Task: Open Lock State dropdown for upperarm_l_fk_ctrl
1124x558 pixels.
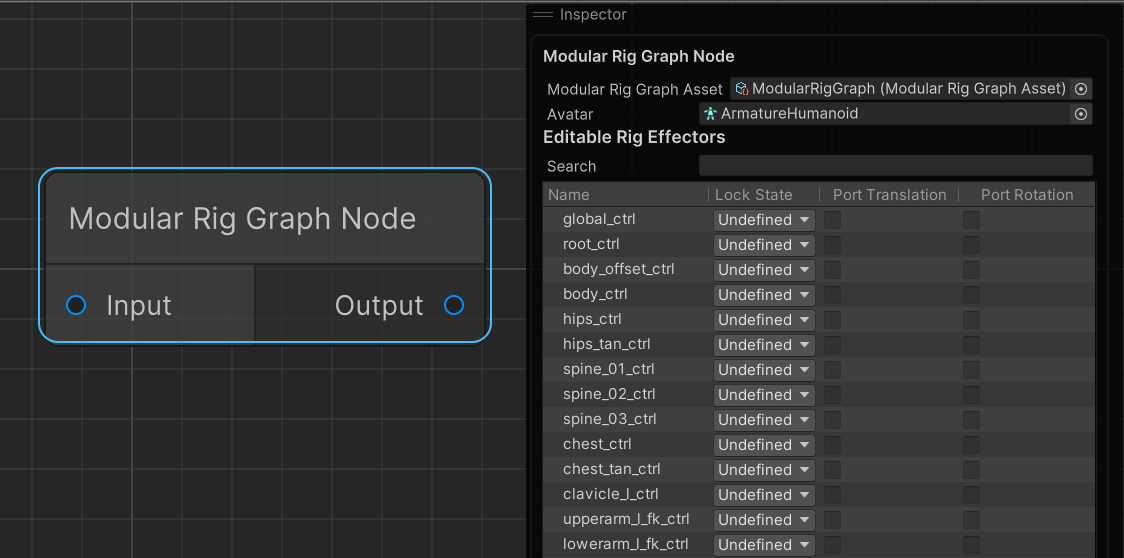Action: pos(764,519)
